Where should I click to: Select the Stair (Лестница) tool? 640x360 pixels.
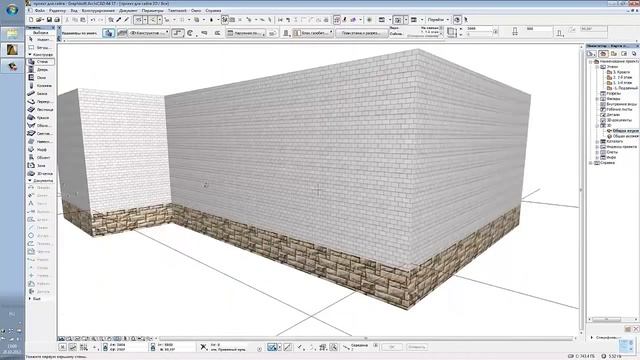[x=40, y=109]
